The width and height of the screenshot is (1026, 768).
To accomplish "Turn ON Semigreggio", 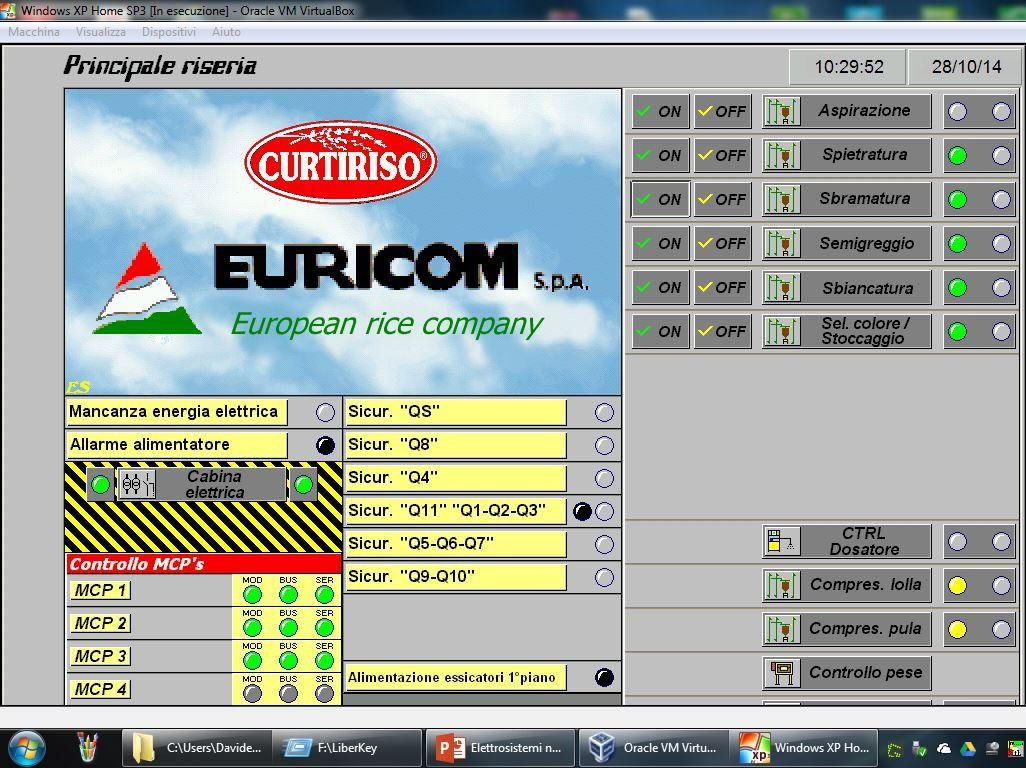I will [x=660, y=243].
